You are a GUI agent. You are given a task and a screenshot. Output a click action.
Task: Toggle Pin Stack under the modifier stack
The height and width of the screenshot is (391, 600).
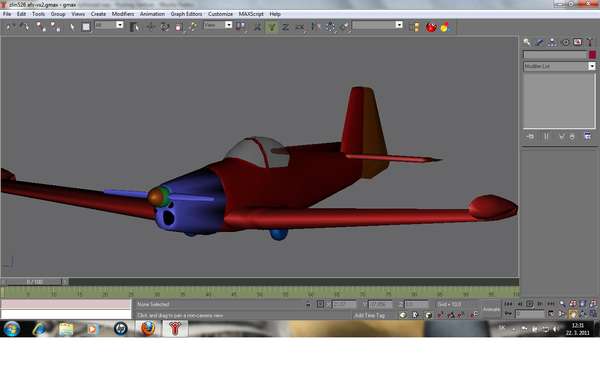click(x=530, y=137)
